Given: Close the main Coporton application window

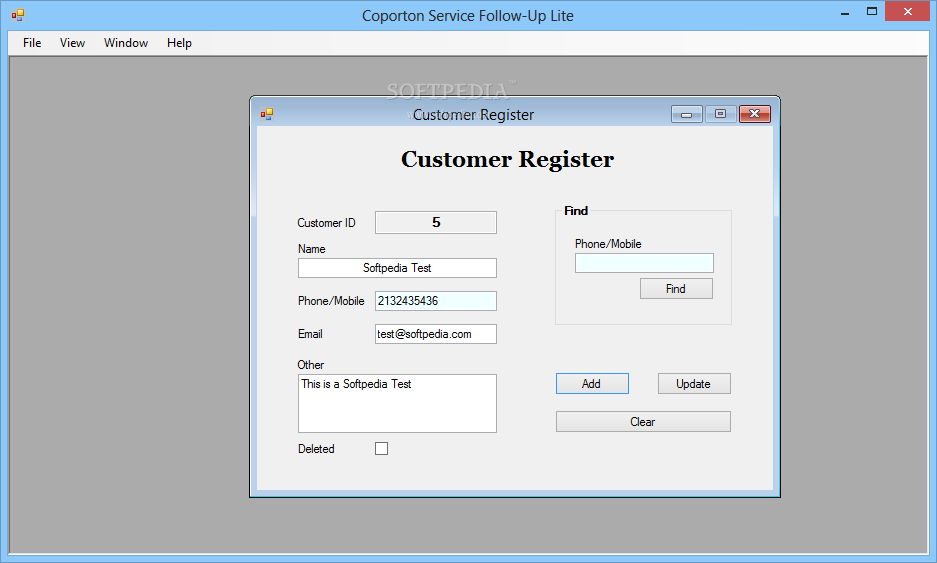Looking at the screenshot, I should [907, 11].
